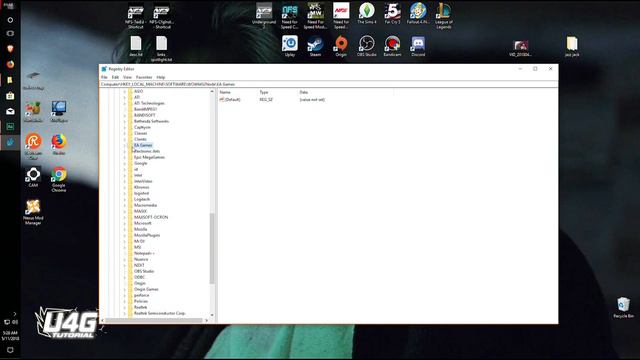This screenshot has width=640, height=360.
Task: Select the OBS Studio key in tree
Action: pos(144,271)
